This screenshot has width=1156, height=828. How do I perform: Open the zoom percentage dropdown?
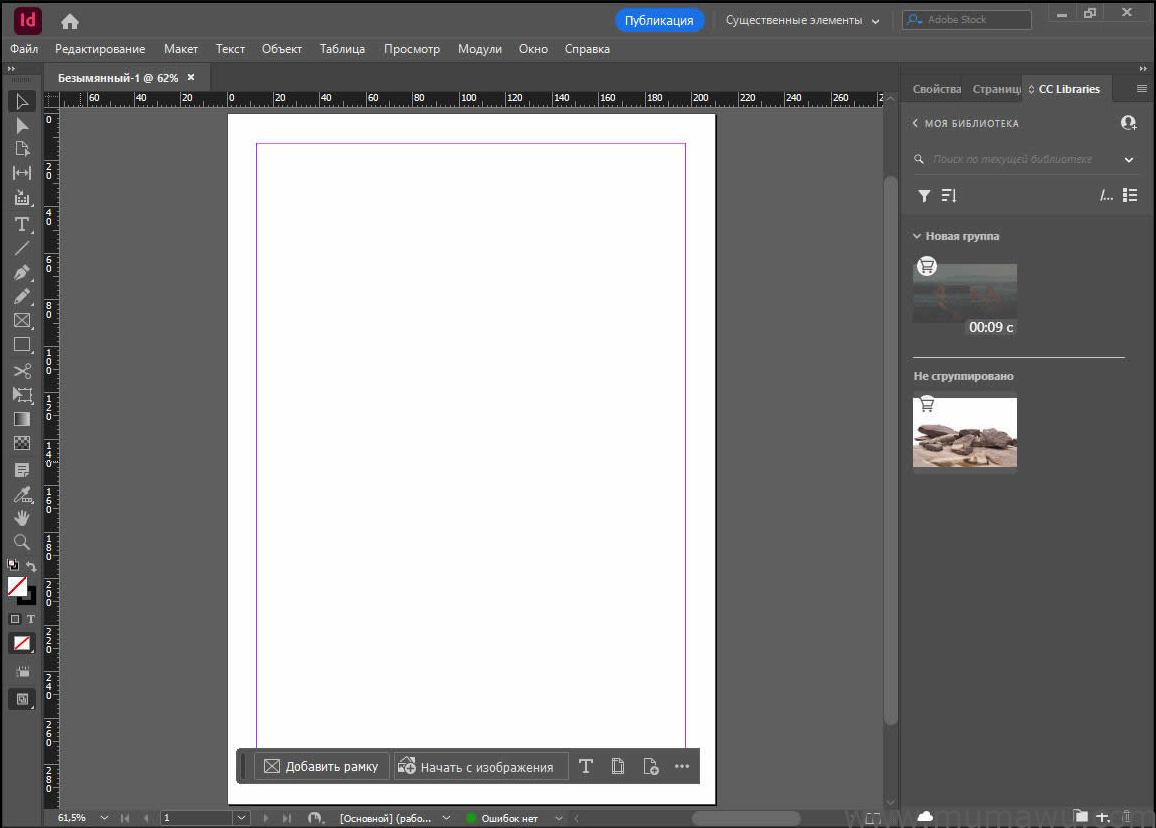(x=103, y=817)
